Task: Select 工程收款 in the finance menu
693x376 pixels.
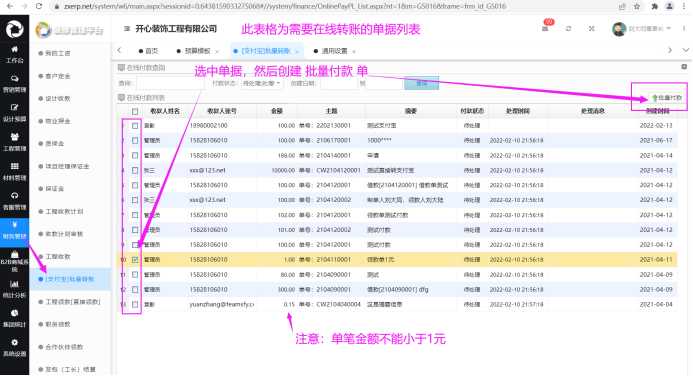Action: click(x=58, y=257)
